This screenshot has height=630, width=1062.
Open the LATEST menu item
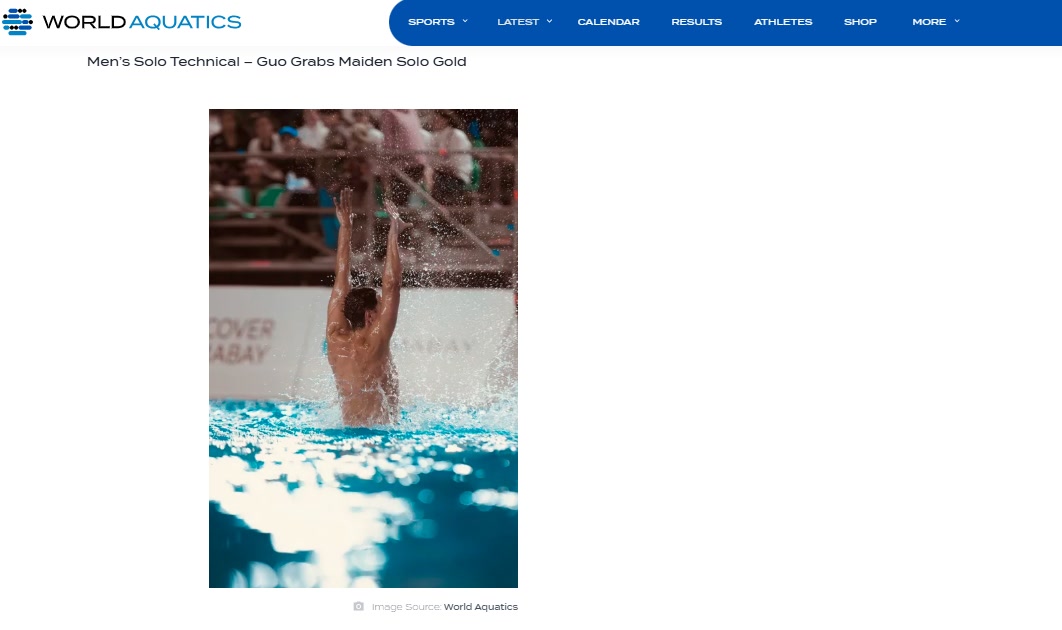point(518,22)
